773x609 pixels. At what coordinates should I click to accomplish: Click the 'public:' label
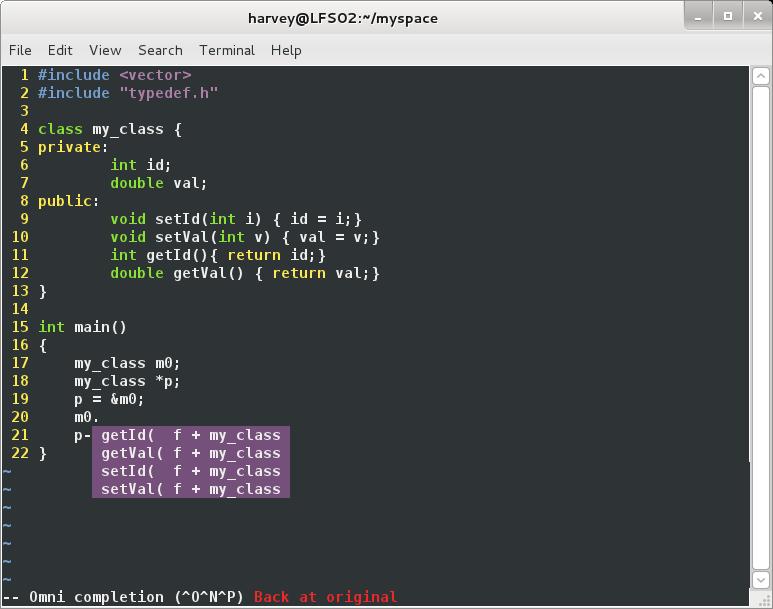point(69,201)
